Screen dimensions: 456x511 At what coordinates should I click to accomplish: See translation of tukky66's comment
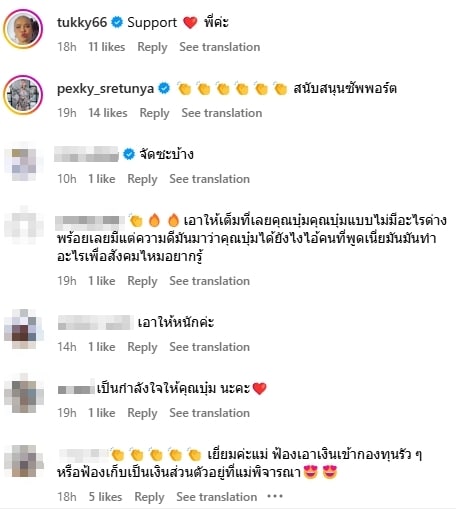[x=220, y=47]
